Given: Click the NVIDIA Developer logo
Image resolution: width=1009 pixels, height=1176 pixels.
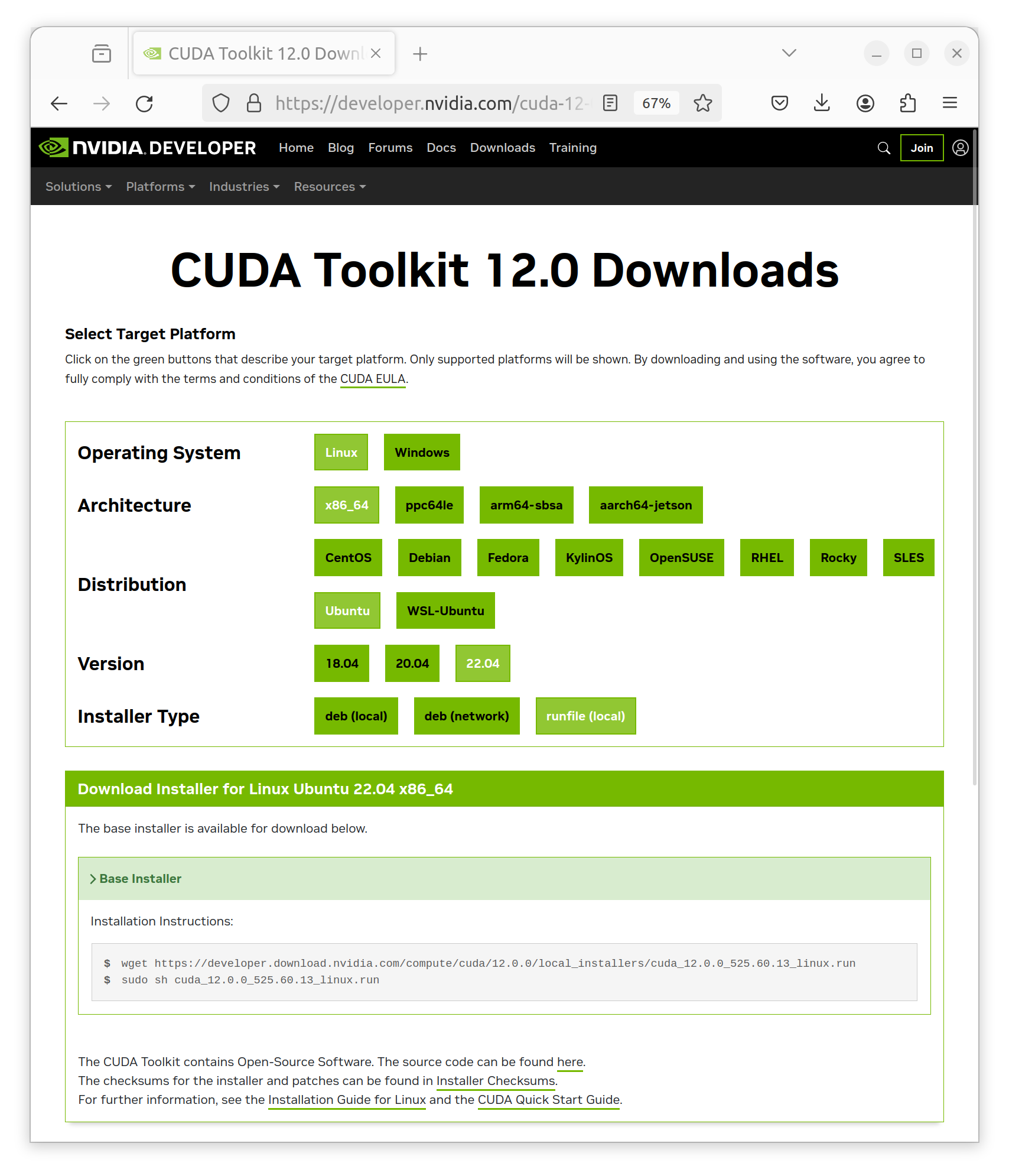Looking at the screenshot, I should pos(148,148).
